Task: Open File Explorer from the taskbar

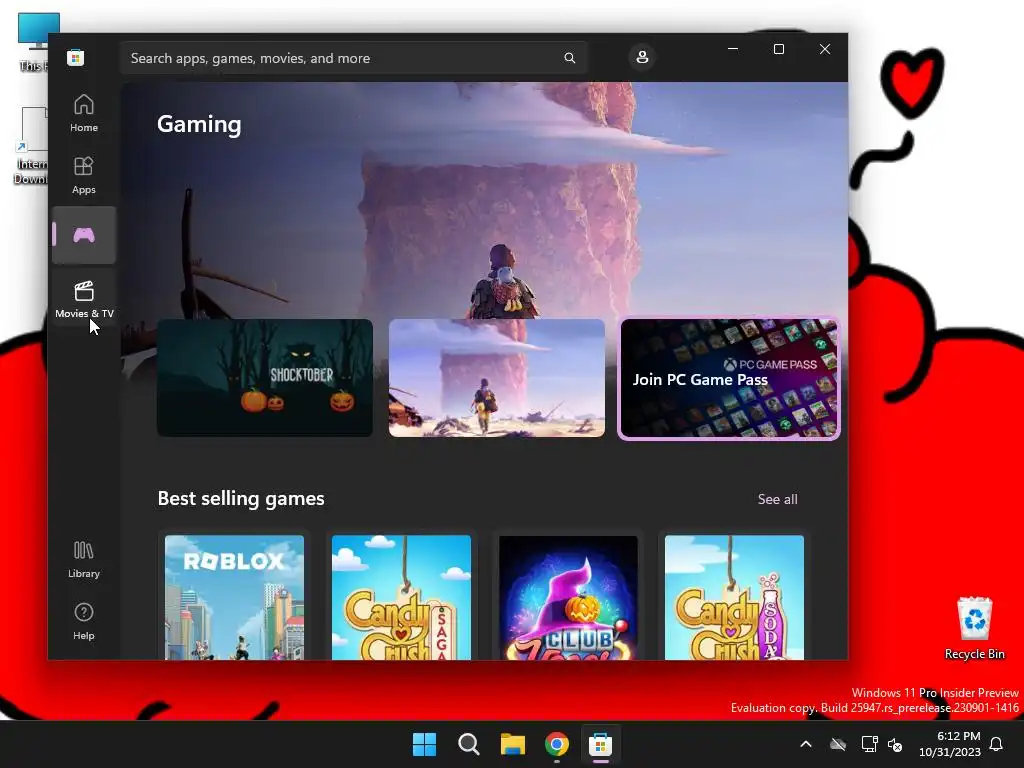Action: (x=513, y=744)
